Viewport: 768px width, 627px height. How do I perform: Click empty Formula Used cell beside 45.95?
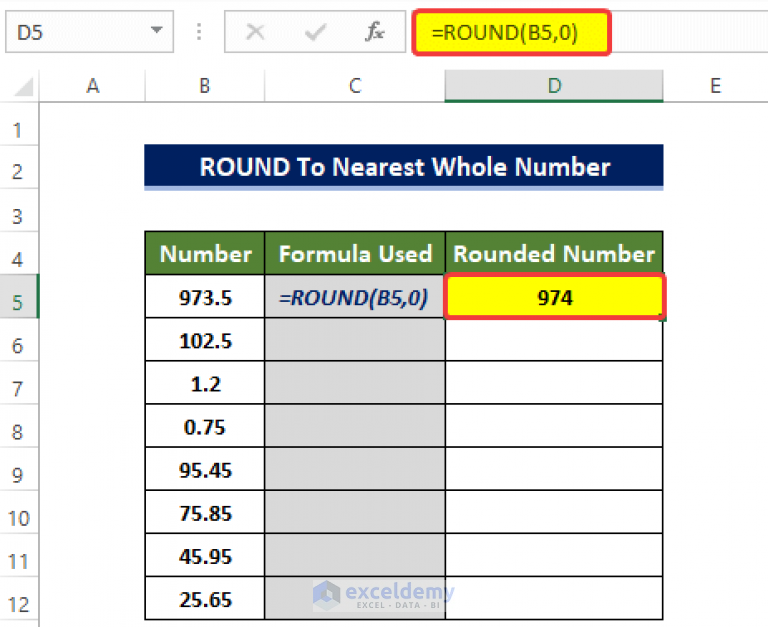point(355,555)
